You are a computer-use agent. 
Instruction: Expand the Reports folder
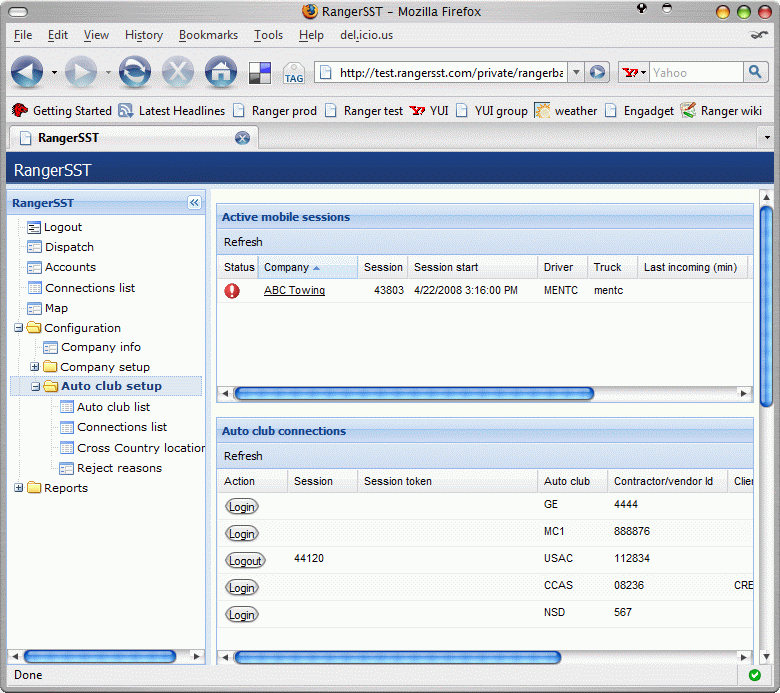[x=18, y=488]
